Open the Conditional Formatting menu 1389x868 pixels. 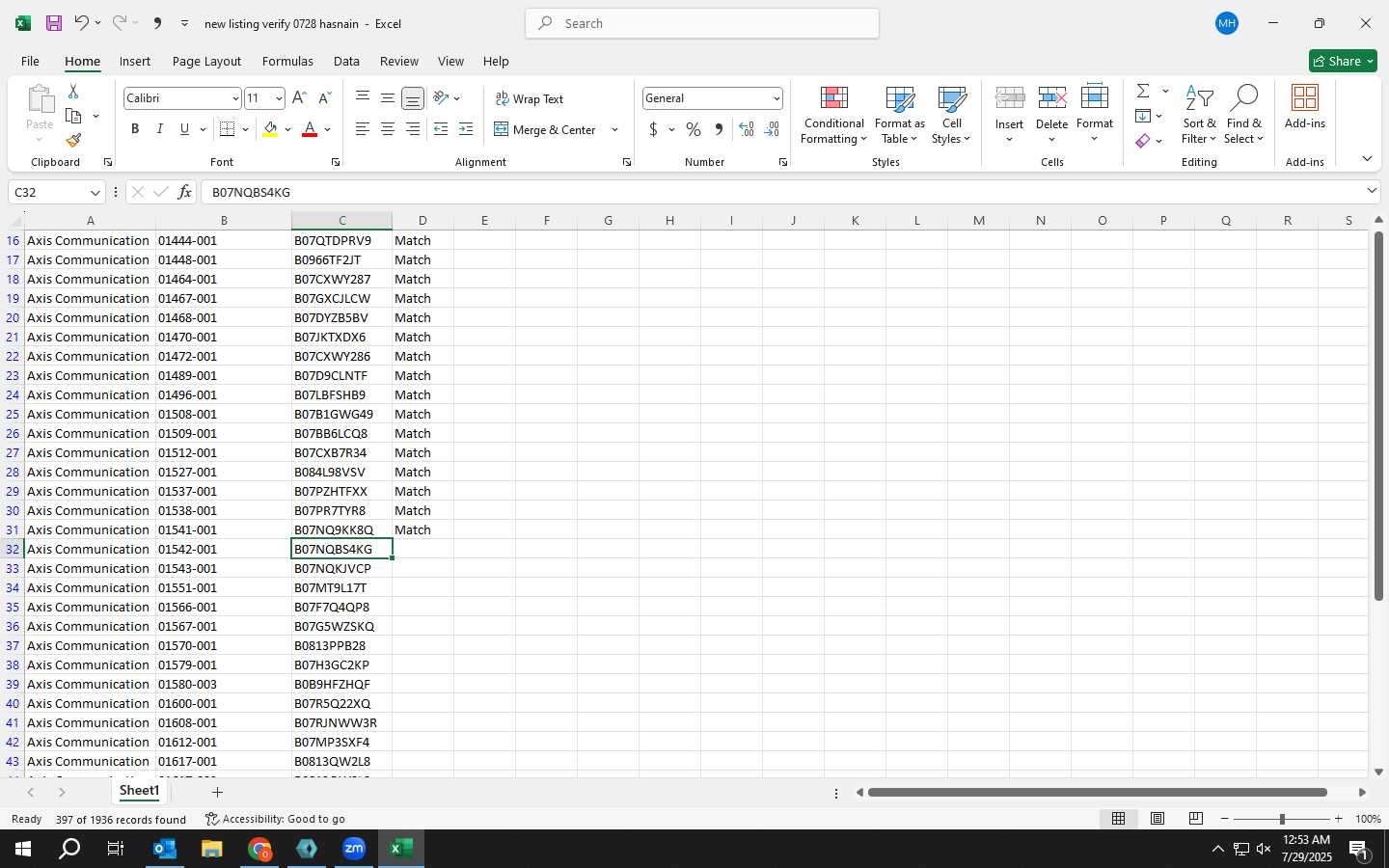[834, 116]
